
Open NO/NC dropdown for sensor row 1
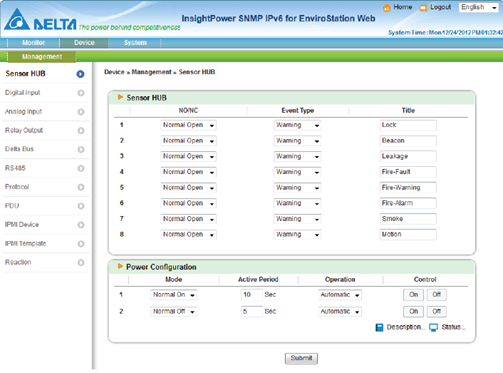tap(188, 125)
